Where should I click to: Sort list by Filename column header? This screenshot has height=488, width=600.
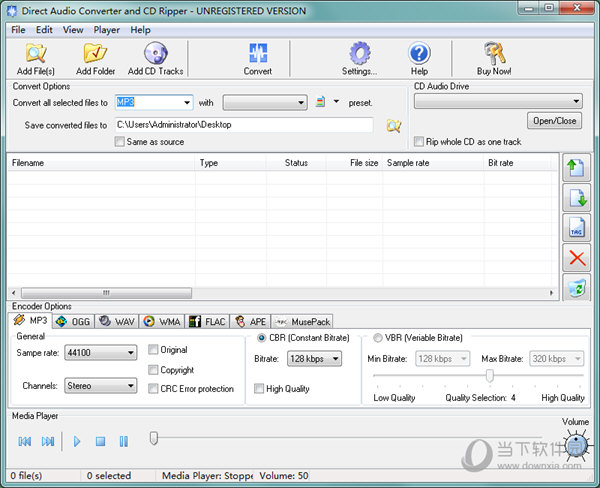(x=101, y=163)
